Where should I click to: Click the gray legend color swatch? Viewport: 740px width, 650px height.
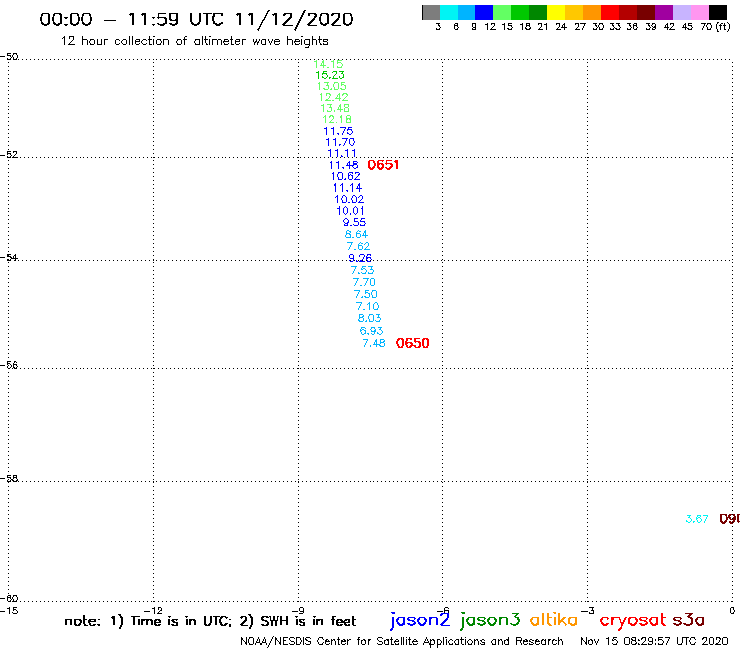[431, 12]
